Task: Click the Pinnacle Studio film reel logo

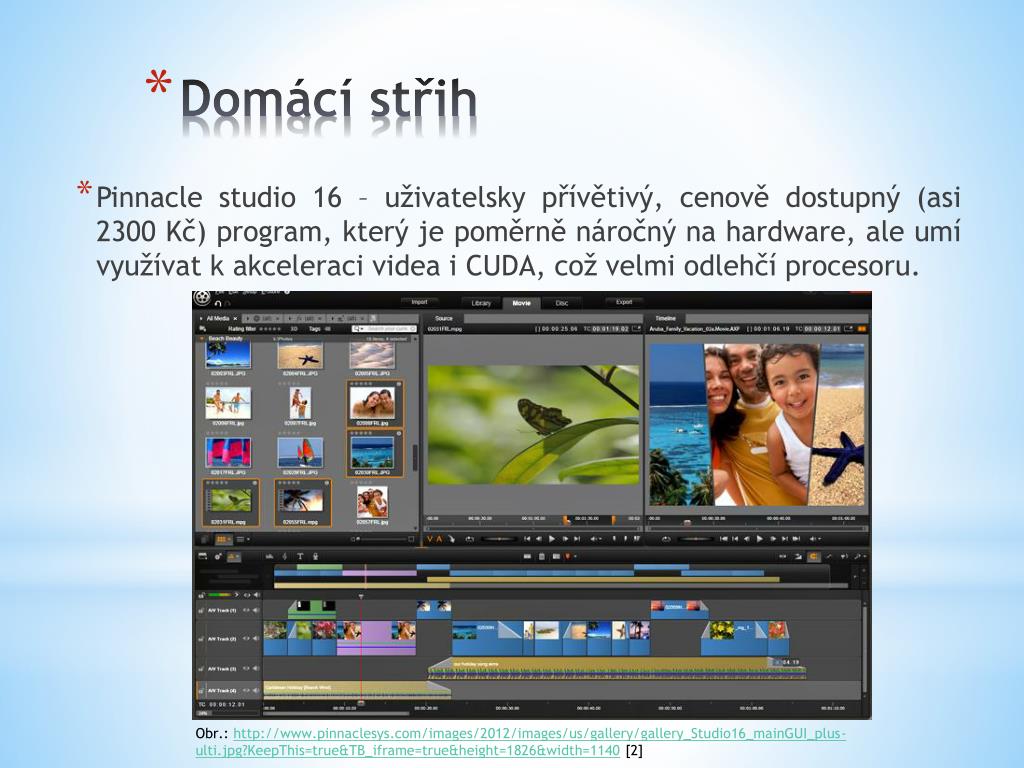Action: point(202,298)
